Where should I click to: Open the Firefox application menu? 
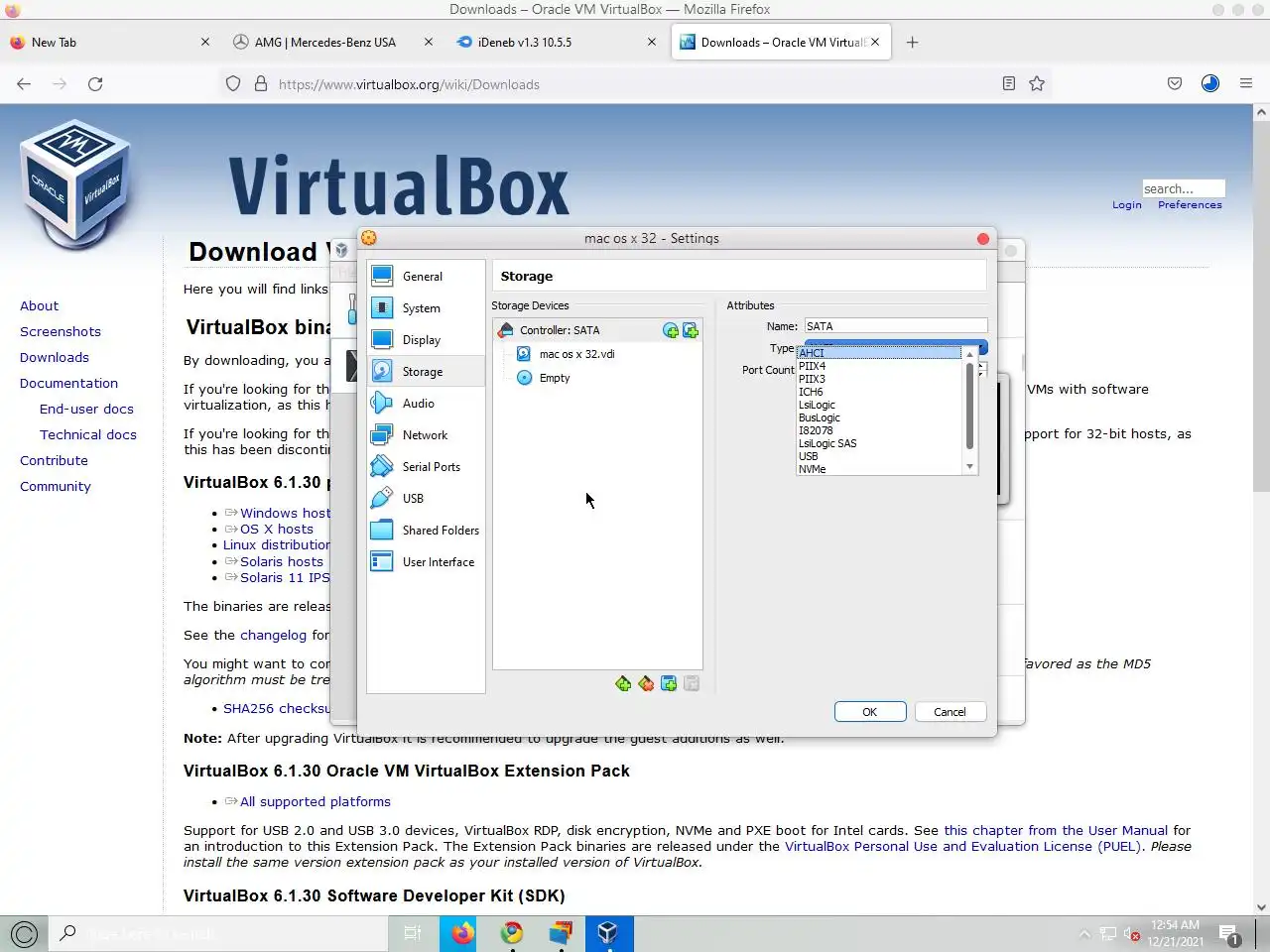tap(1246, 84)
